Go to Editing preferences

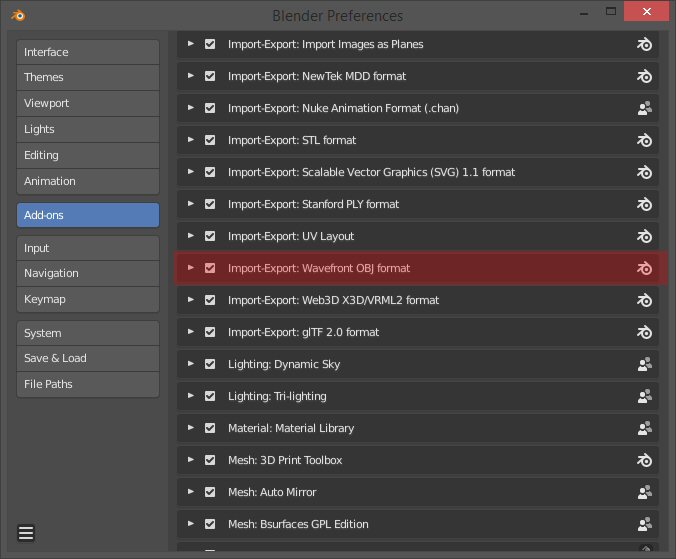88,155
